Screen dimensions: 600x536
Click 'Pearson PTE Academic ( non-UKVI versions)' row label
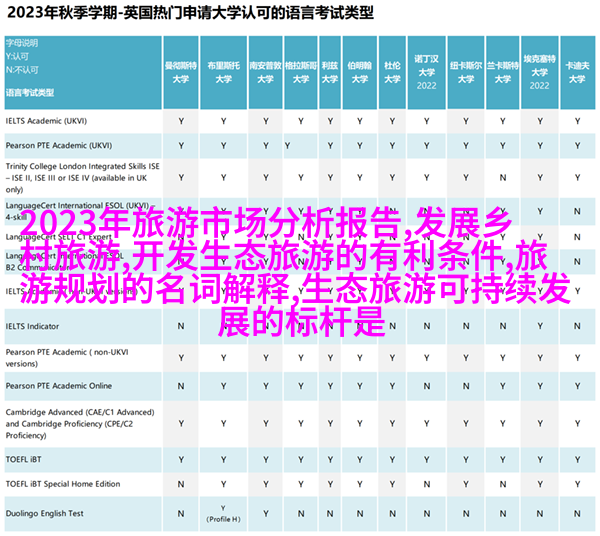coord(67,358)
